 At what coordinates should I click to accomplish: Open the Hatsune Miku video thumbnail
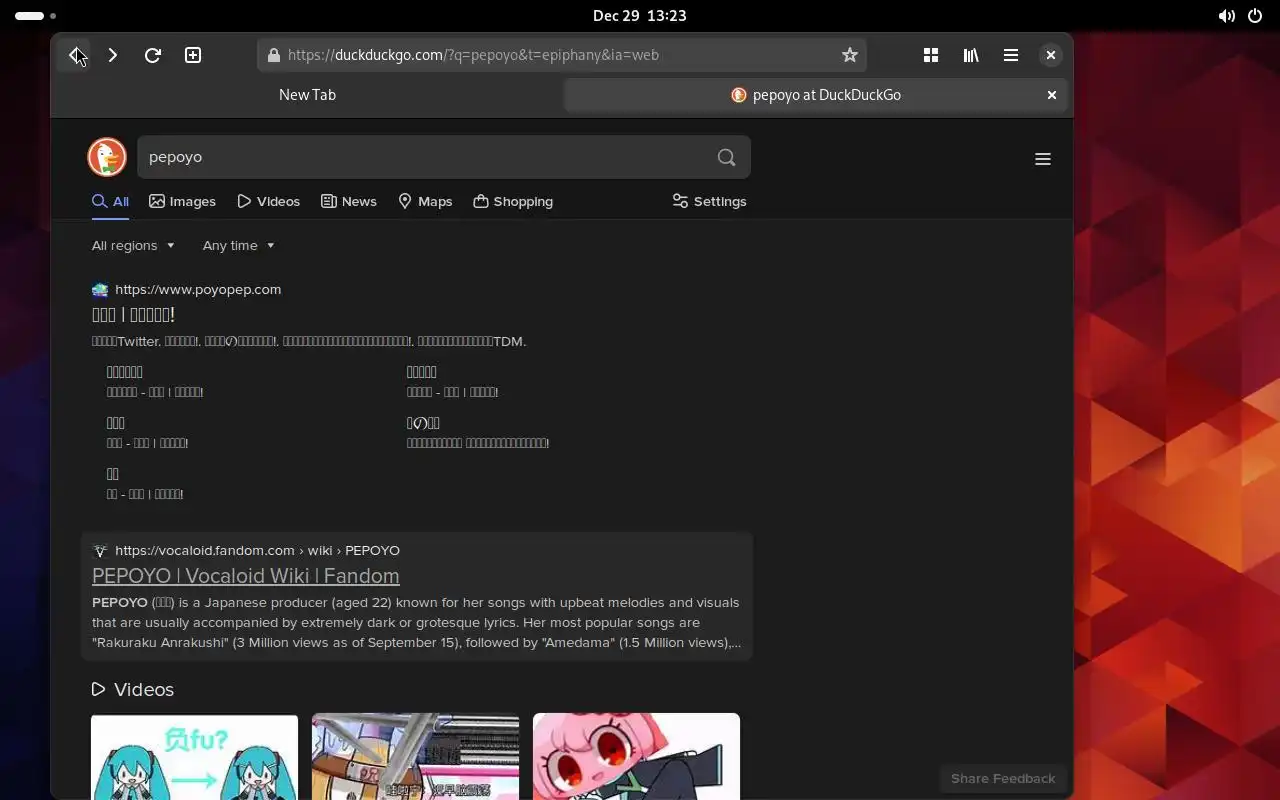click(194, 756)
